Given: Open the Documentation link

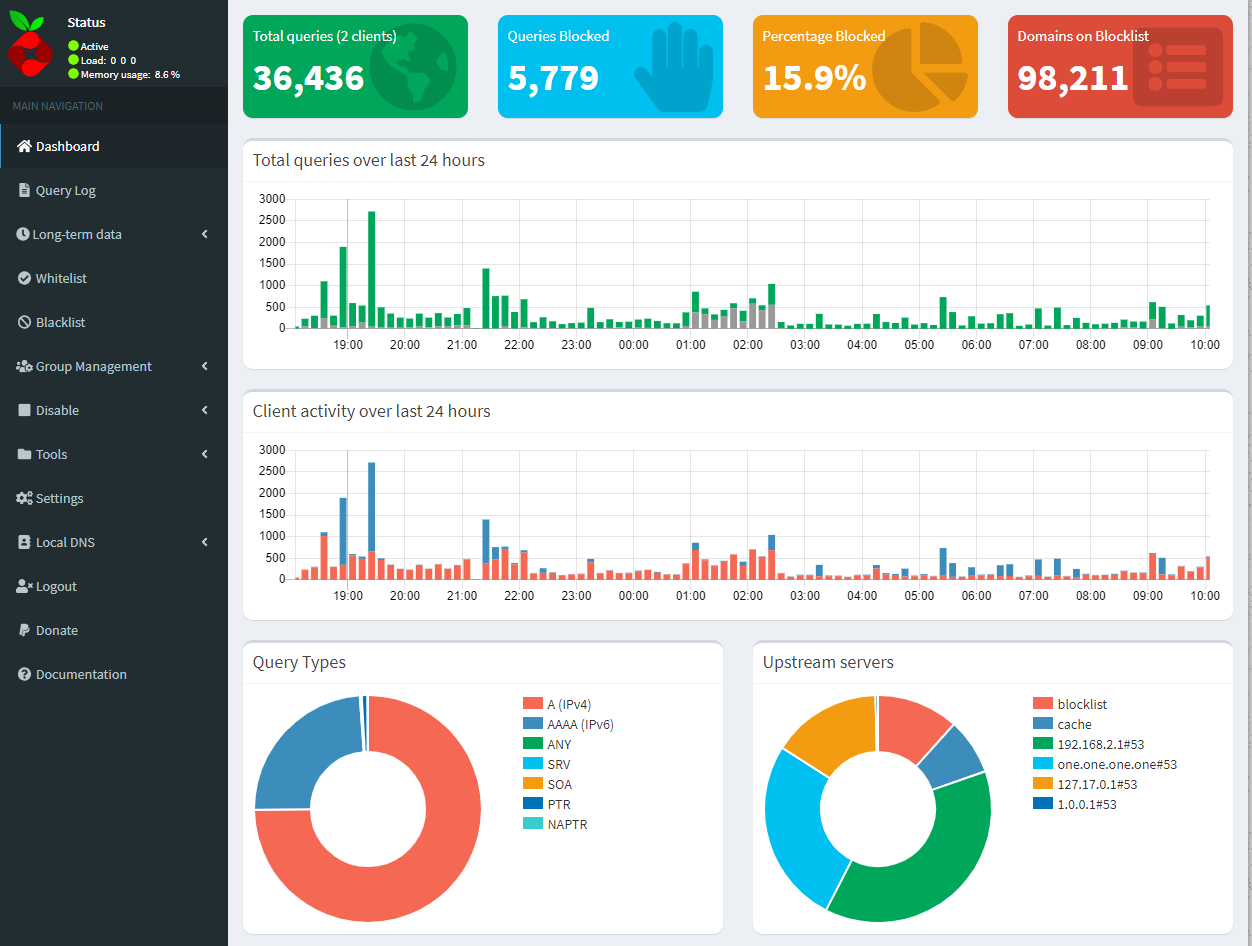Looking at the screenshot, I should 114,674.
